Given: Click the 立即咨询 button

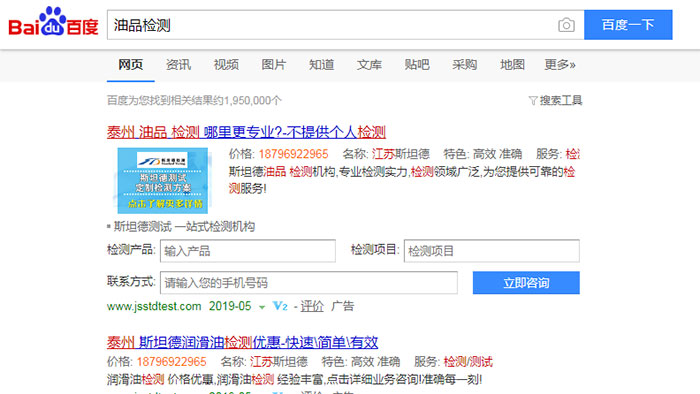Looking at the screenshot, I should click(526, 282).
